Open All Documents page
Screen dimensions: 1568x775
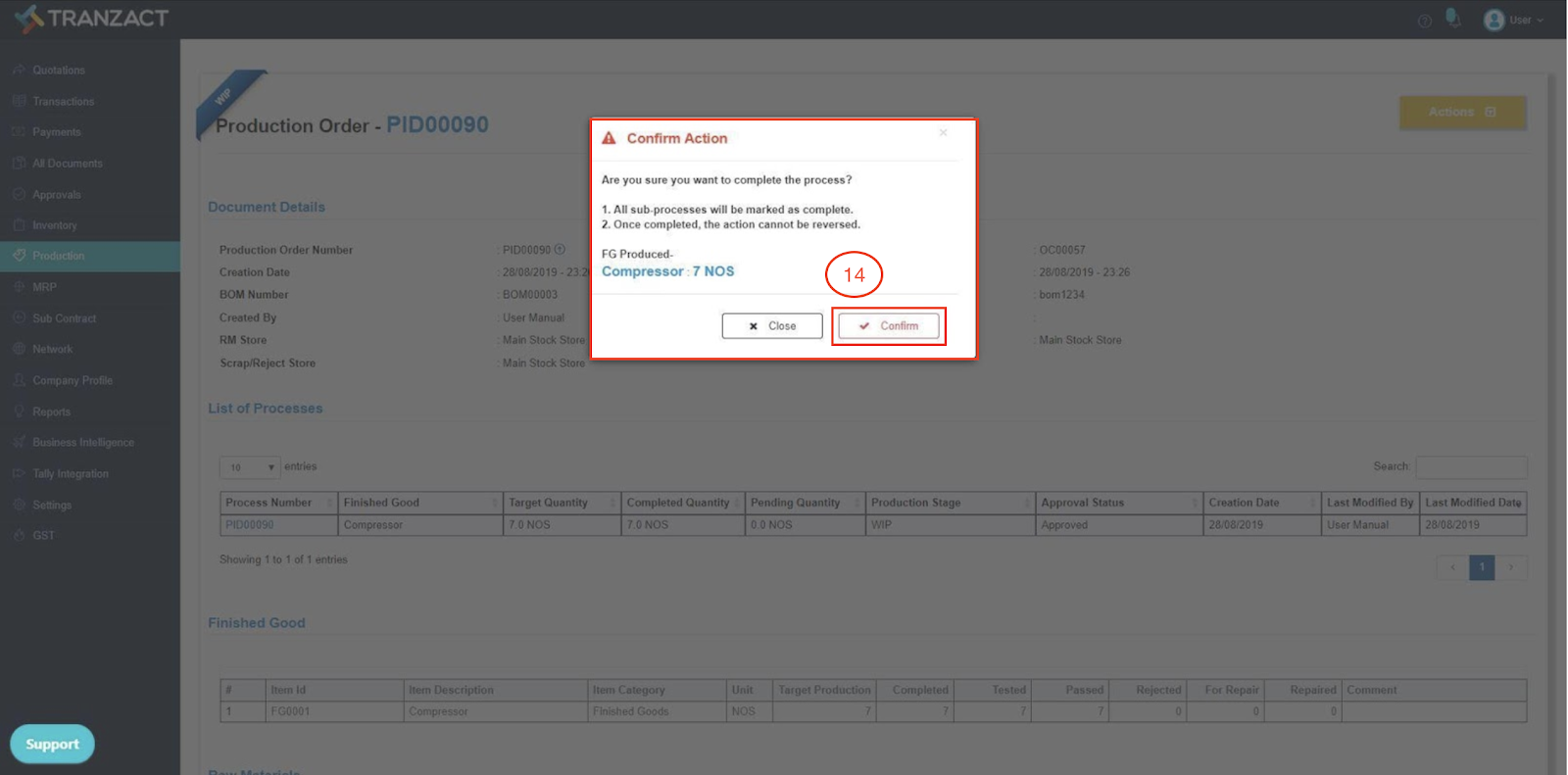click(x=68, y=164)
